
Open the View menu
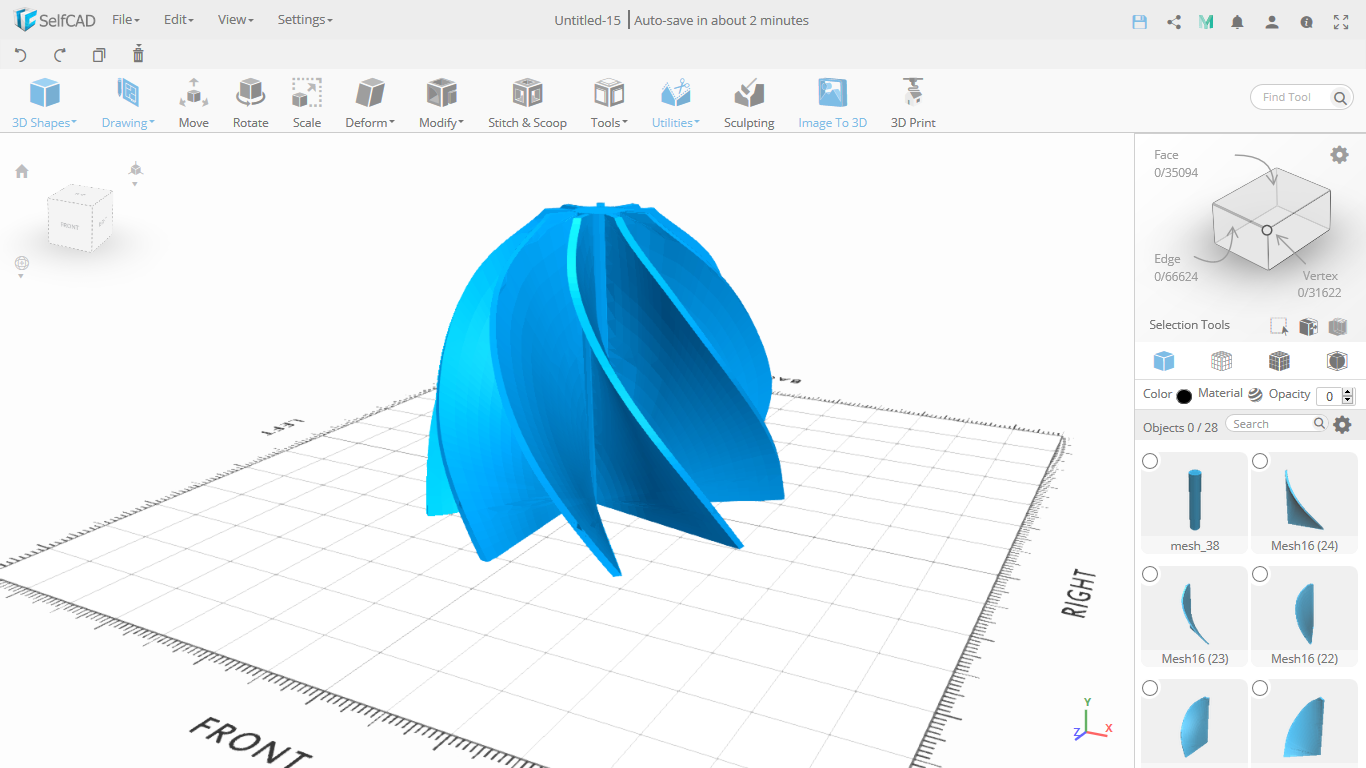pyautogui.click(x=236, y=20)
